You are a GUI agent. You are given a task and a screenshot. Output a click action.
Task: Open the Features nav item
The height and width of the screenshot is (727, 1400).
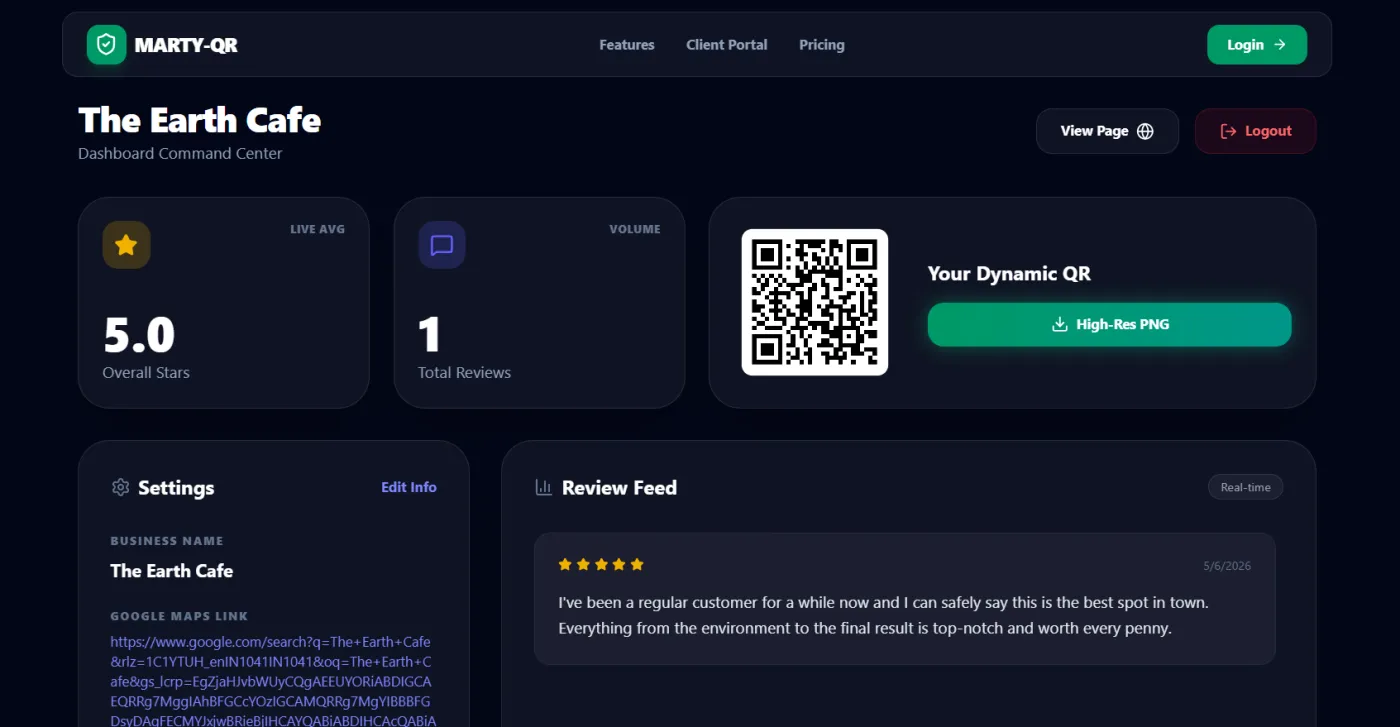[x=627, y=45]
